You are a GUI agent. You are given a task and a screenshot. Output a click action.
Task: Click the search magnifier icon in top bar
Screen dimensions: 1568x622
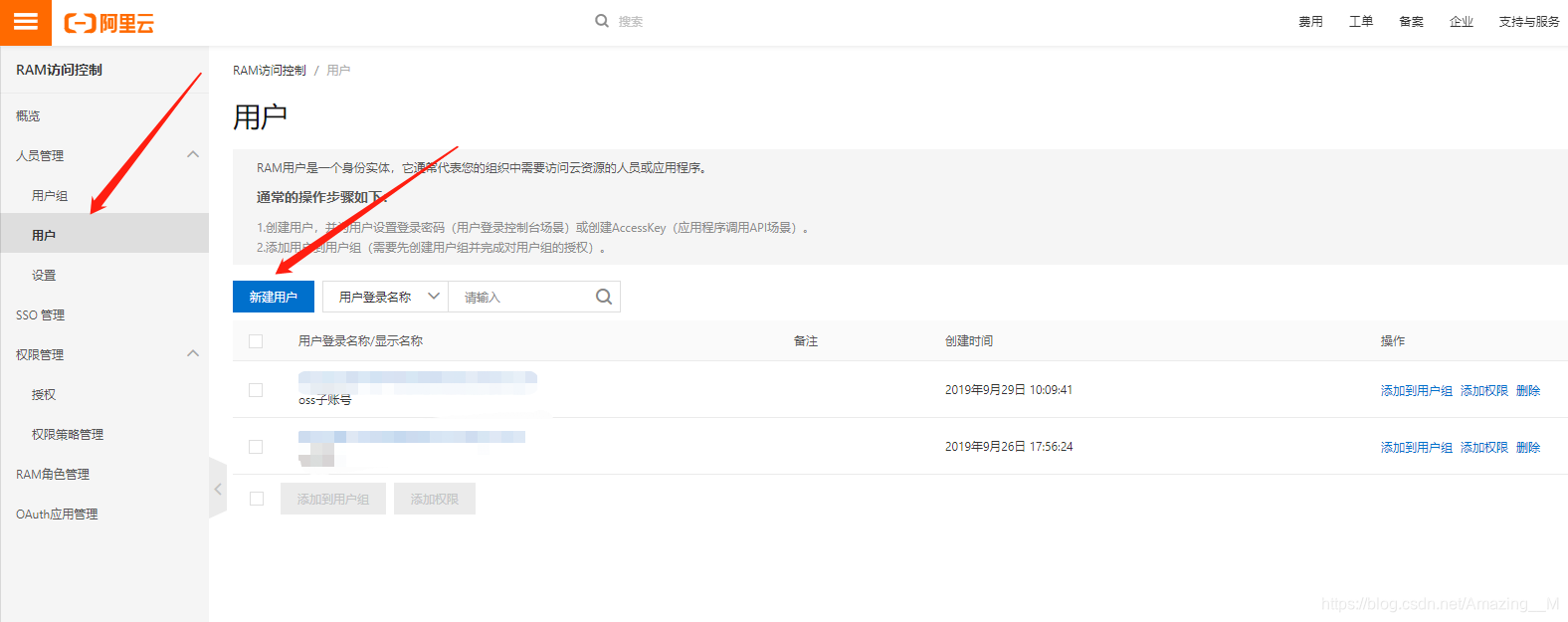tap(602, 21)
